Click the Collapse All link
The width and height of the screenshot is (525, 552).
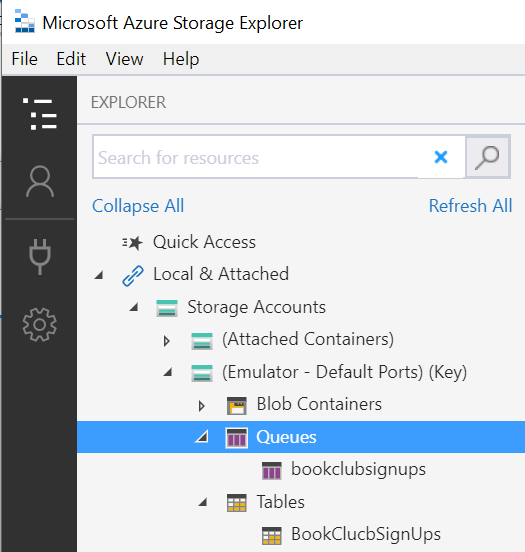138,206
